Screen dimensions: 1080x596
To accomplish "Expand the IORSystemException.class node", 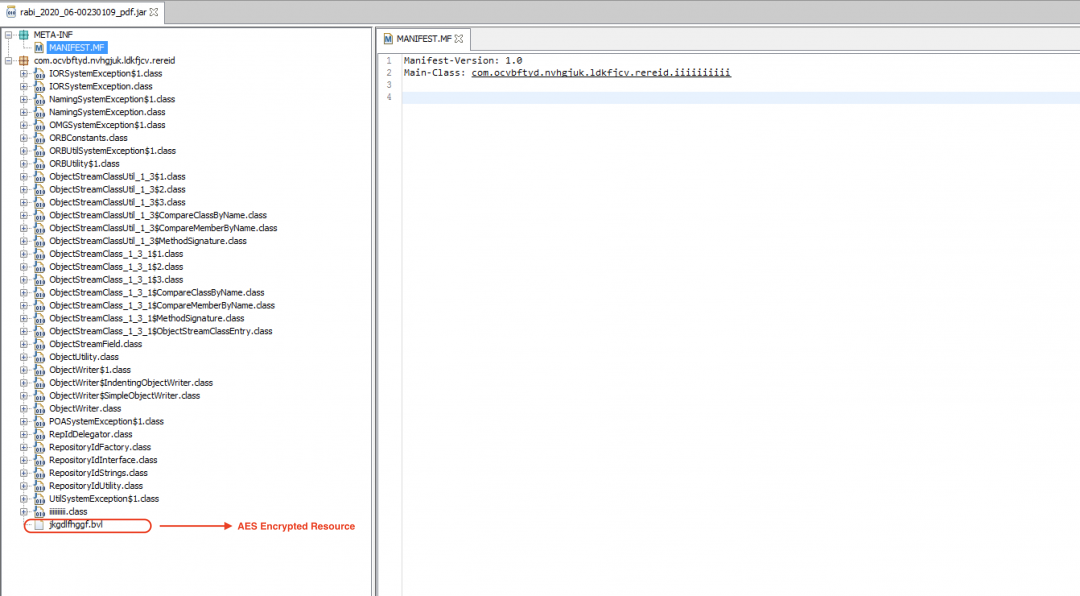I will click(x=24, y=86).
